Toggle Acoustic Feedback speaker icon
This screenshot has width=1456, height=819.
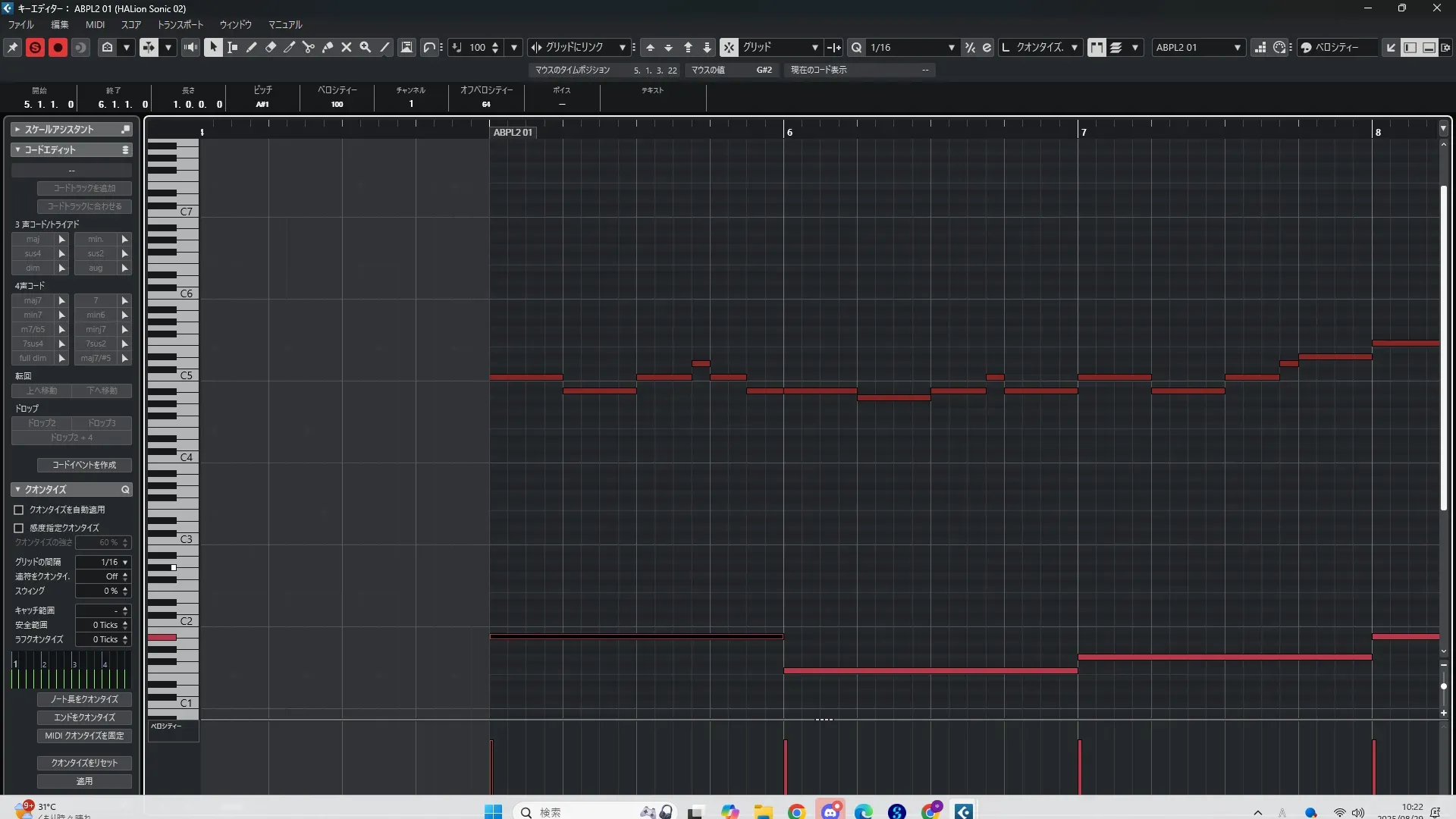pos(190,47)
